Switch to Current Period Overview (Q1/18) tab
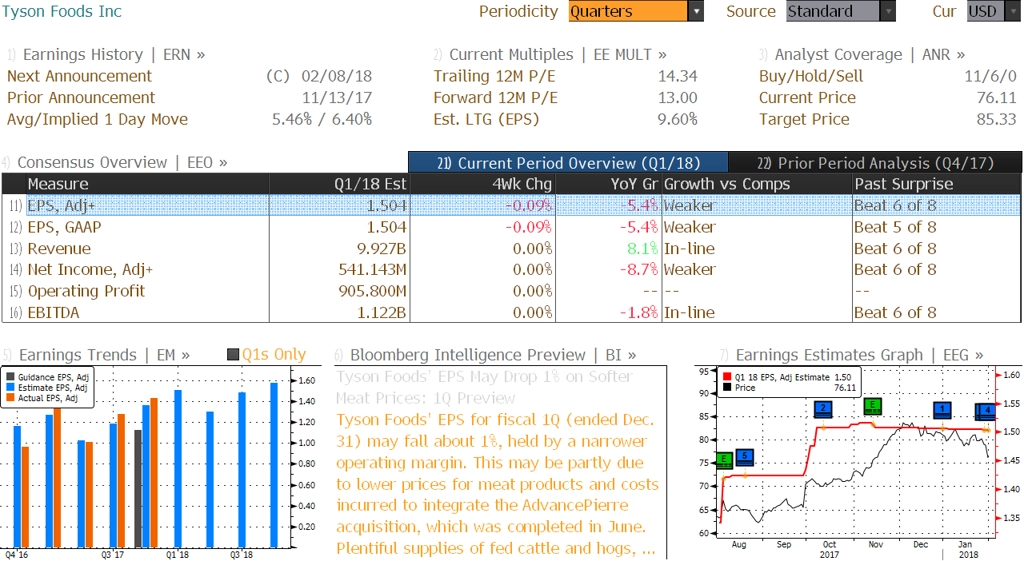This screenshot has width=1024, height=561. pos(568,163)
